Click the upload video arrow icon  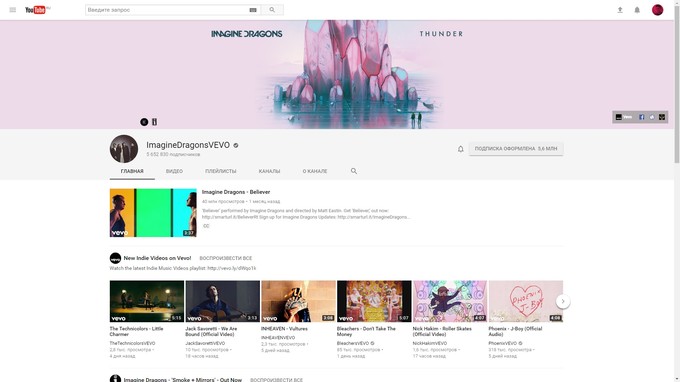620,10
